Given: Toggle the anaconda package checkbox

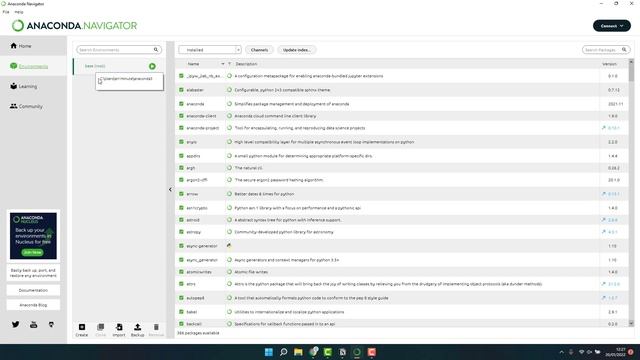Looking at the screenshot, I should 181,104.
